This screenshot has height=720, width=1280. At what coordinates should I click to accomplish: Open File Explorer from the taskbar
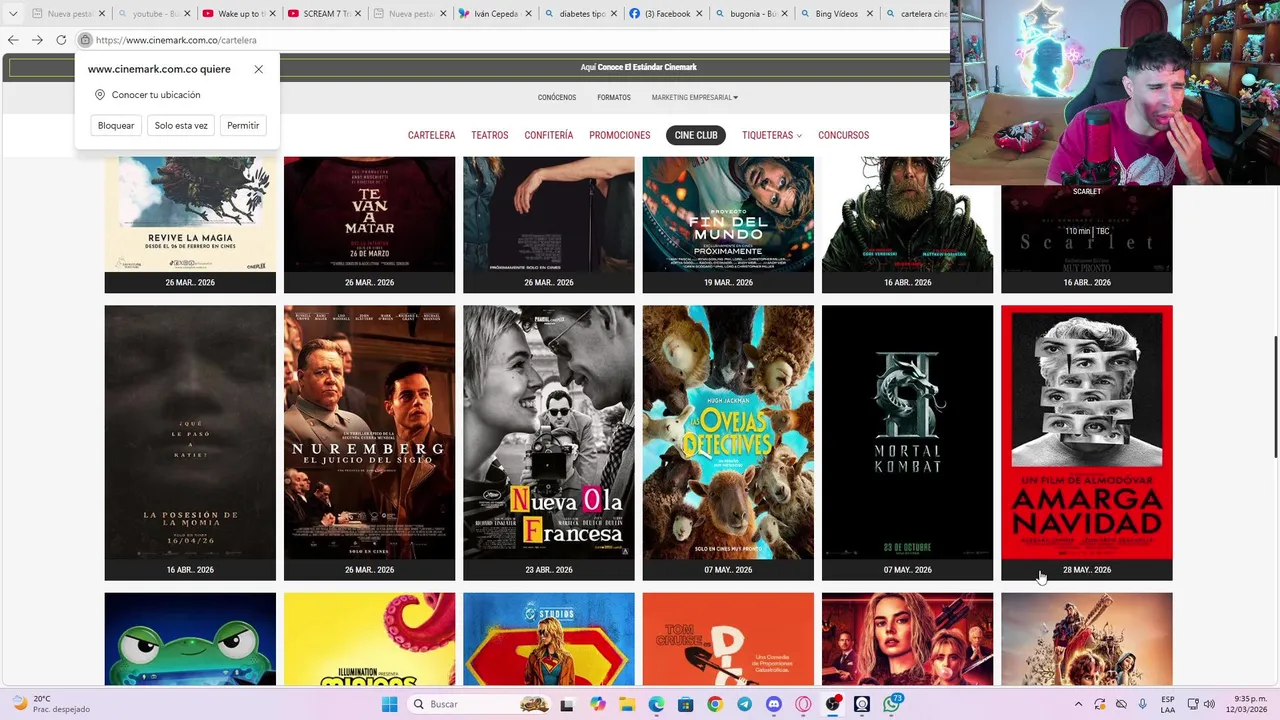point(627,704)
